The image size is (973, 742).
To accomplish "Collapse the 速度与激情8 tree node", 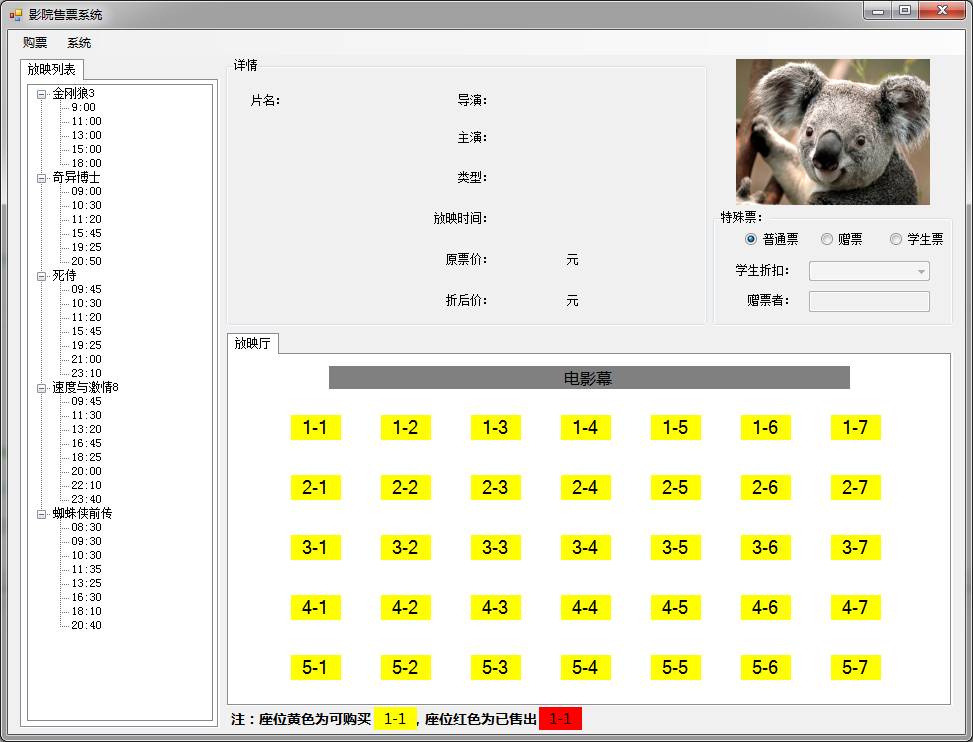I will pos(42,388).
